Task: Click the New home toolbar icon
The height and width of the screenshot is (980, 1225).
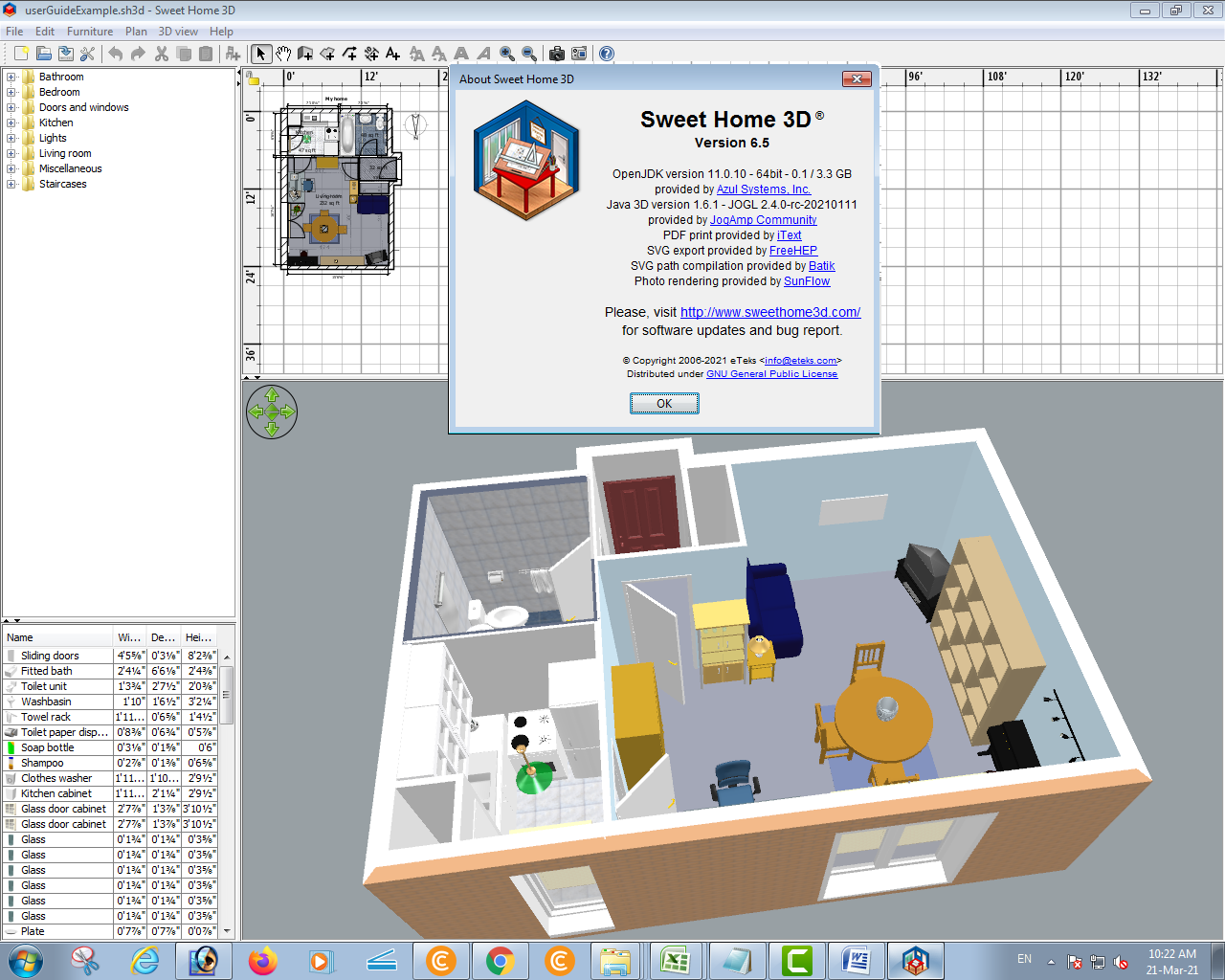Action: pyautogui.click(x=21, y=54)
